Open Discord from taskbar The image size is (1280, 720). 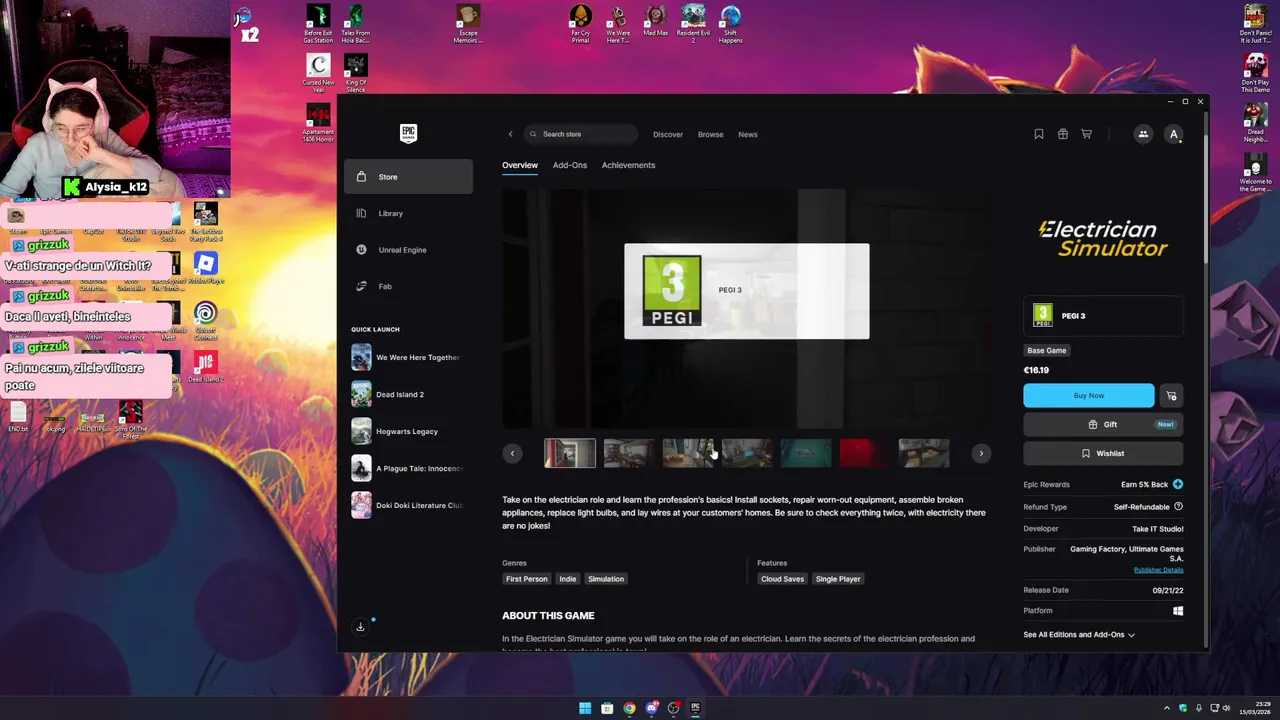click(651, 708)
